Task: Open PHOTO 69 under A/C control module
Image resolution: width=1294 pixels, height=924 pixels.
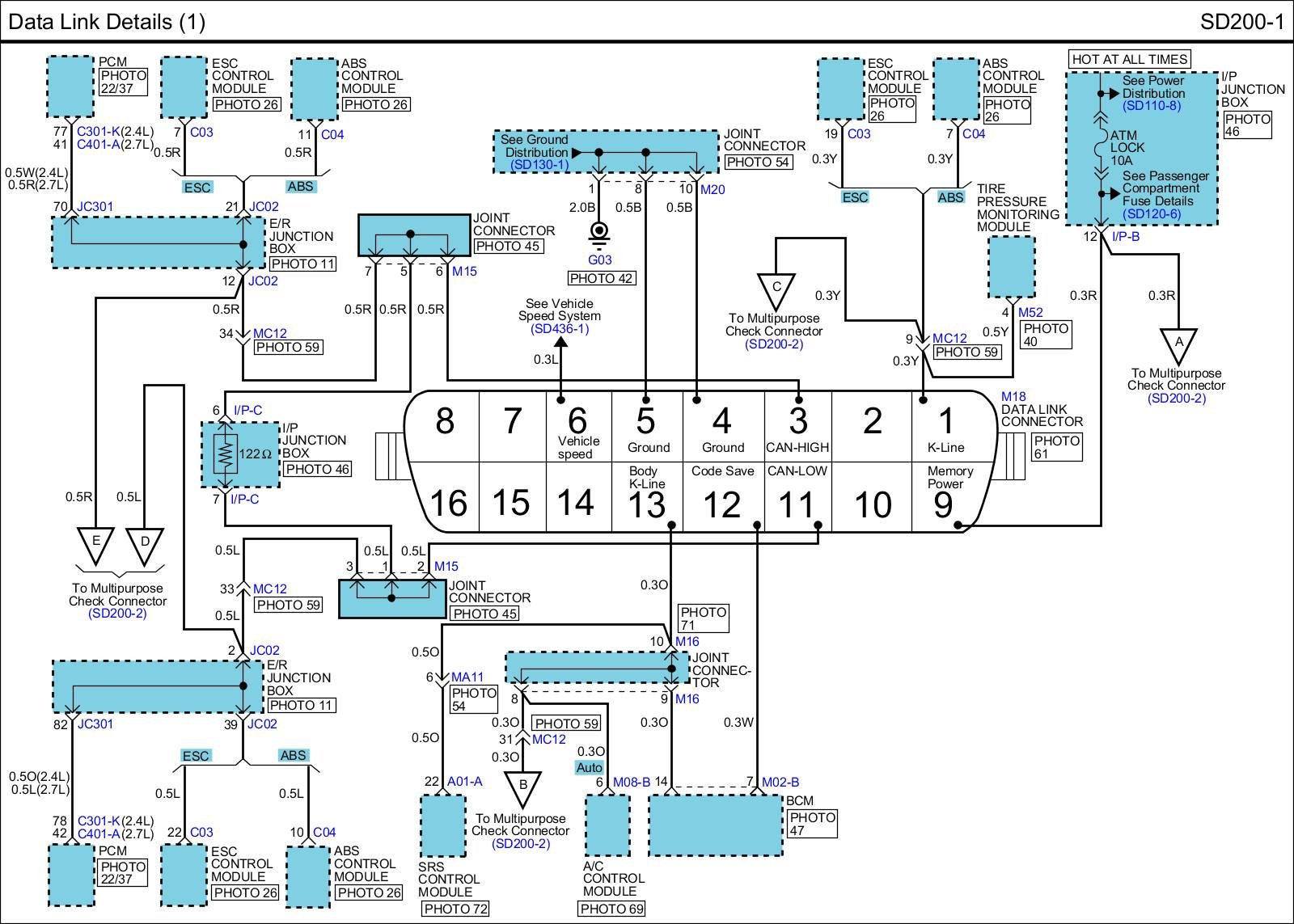Action: (x=612, y=909)
